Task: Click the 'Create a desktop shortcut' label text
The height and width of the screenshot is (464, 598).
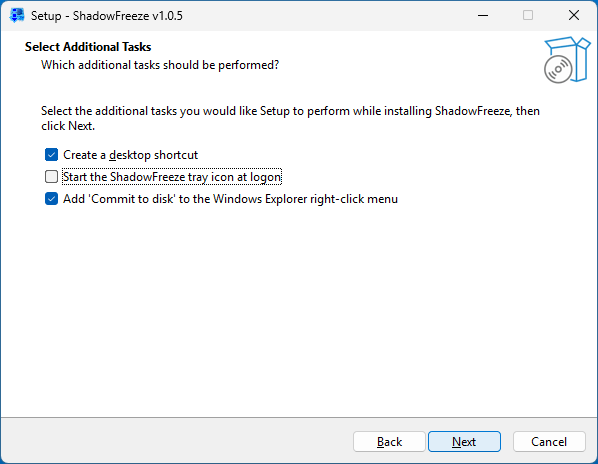Action: [130, 155]
